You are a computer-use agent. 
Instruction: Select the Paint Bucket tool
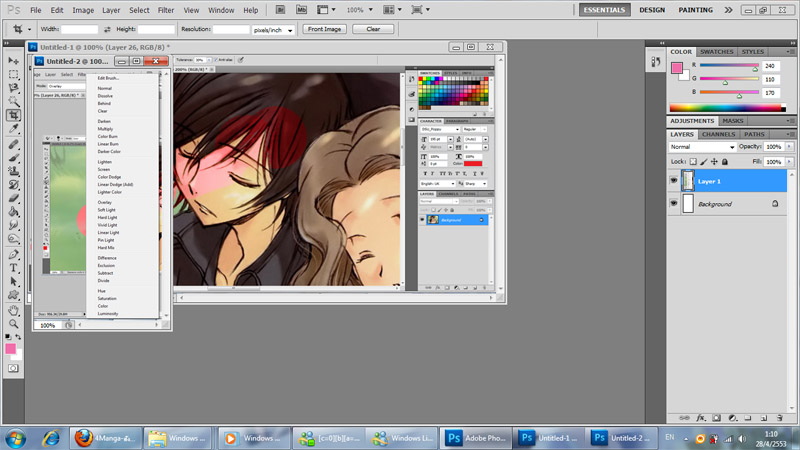(x=13, y=212)
